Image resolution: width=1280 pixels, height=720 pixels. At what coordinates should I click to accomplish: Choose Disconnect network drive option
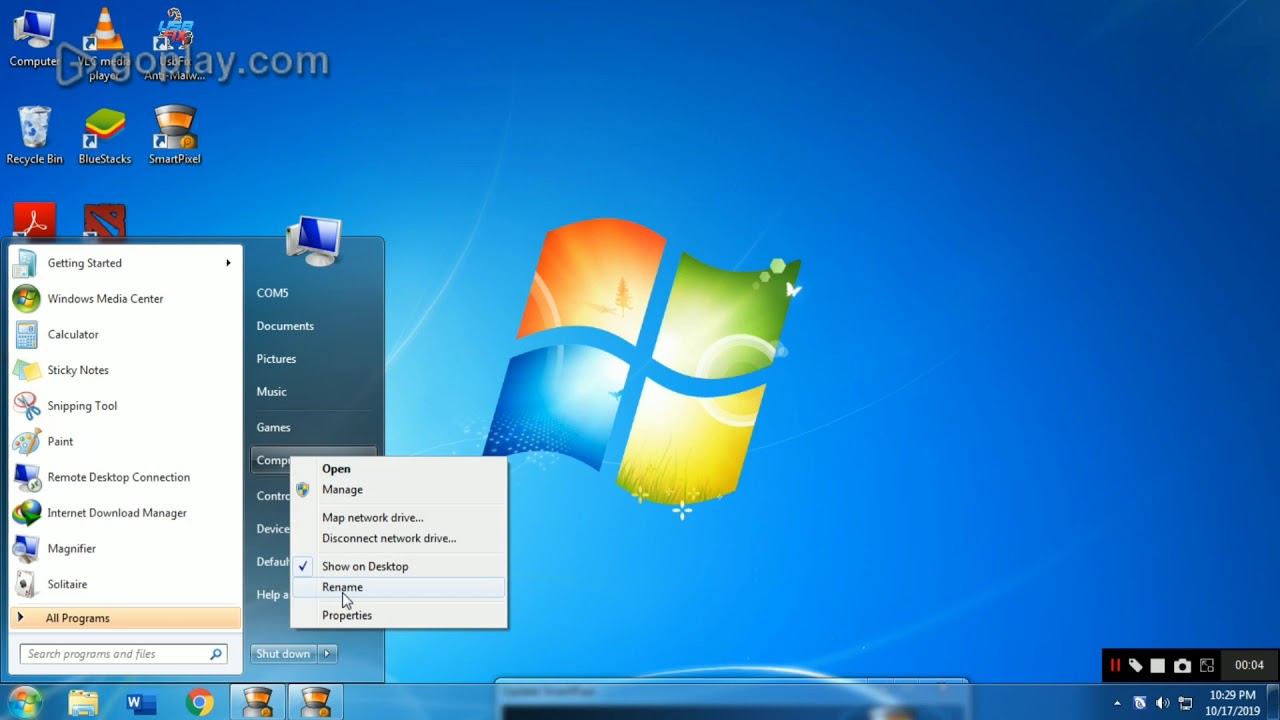tap(399, 539)
